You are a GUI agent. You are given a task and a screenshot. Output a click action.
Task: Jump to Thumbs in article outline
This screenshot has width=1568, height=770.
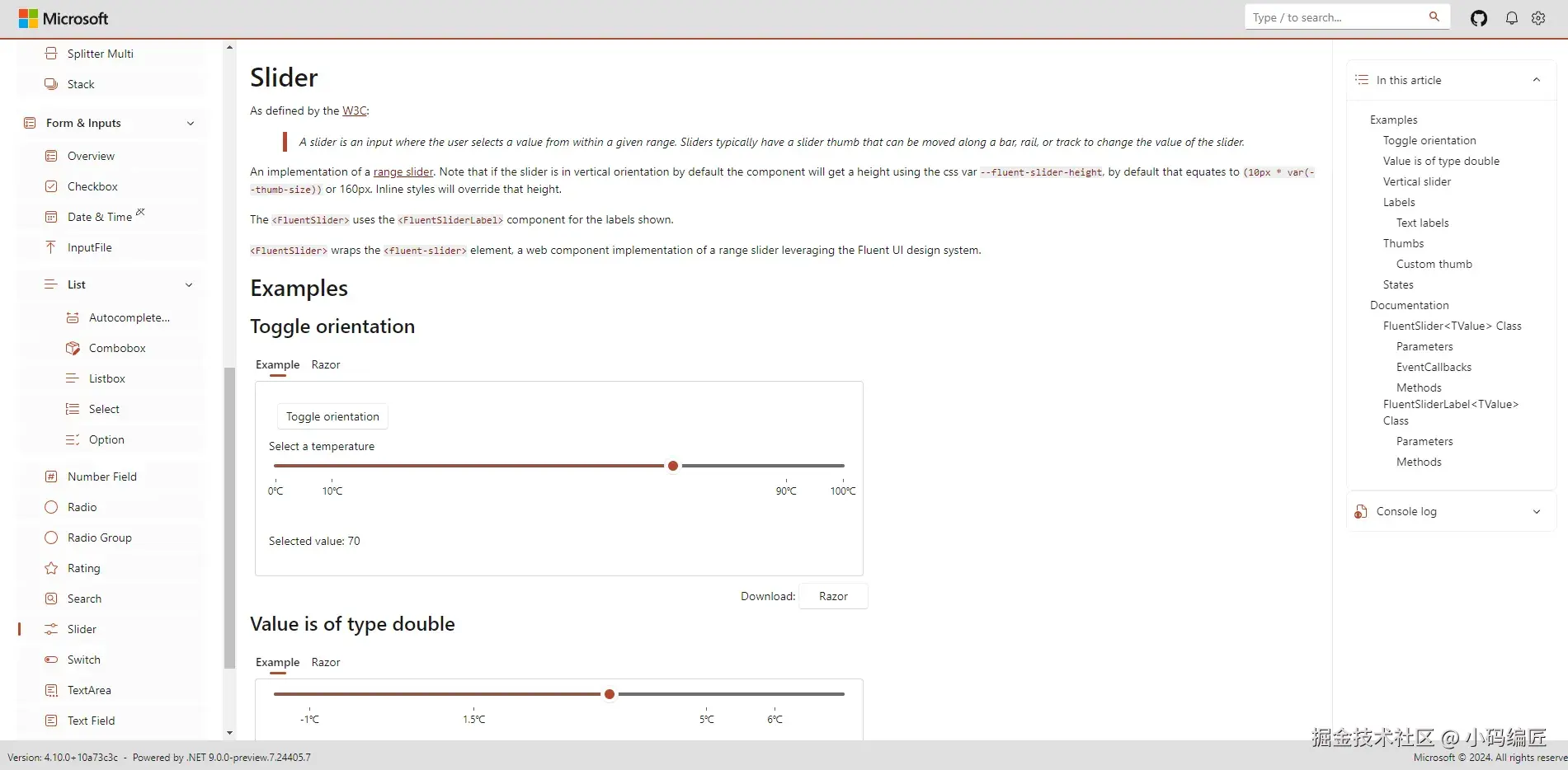pos(1403,243)
